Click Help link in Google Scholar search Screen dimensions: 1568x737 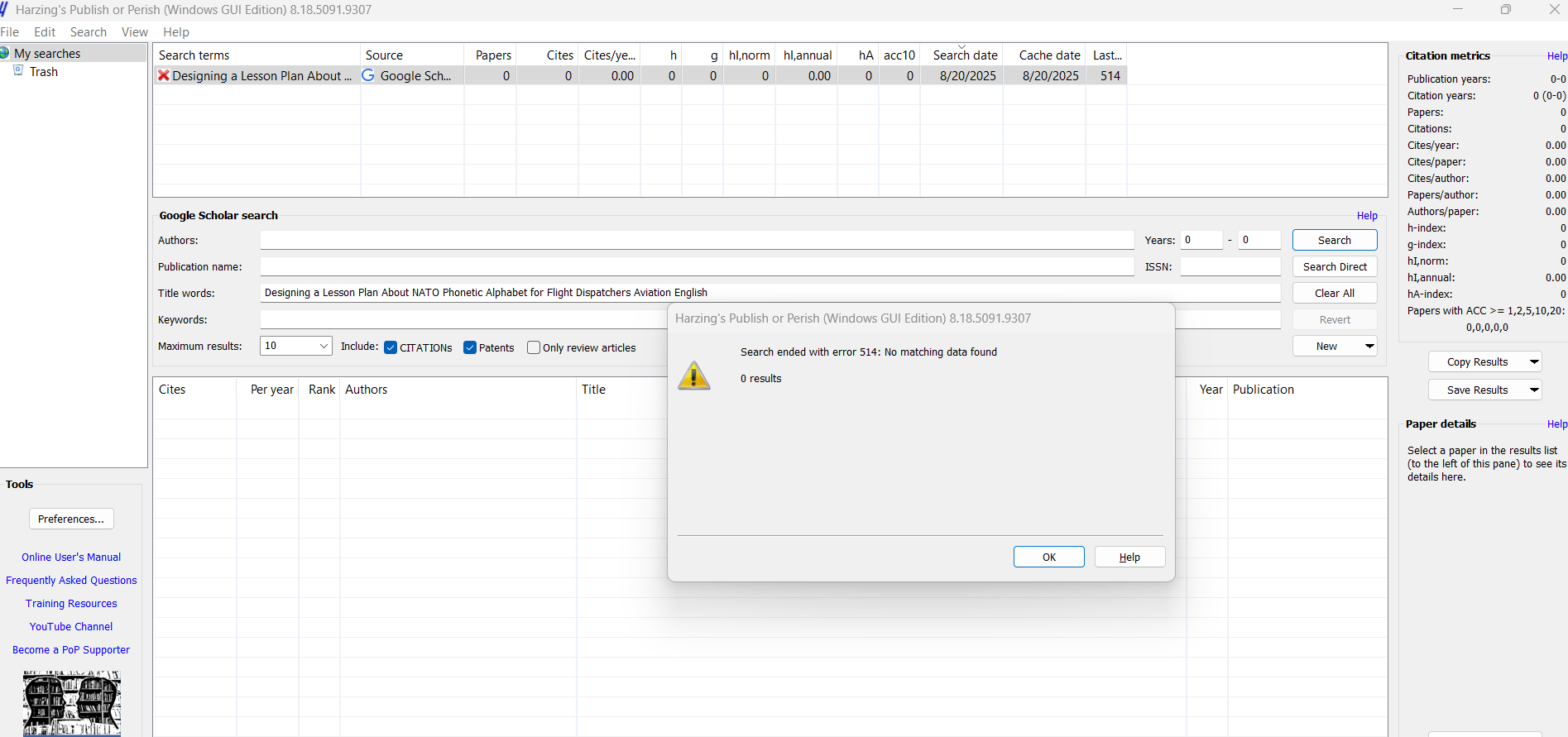pos(1367,216)
